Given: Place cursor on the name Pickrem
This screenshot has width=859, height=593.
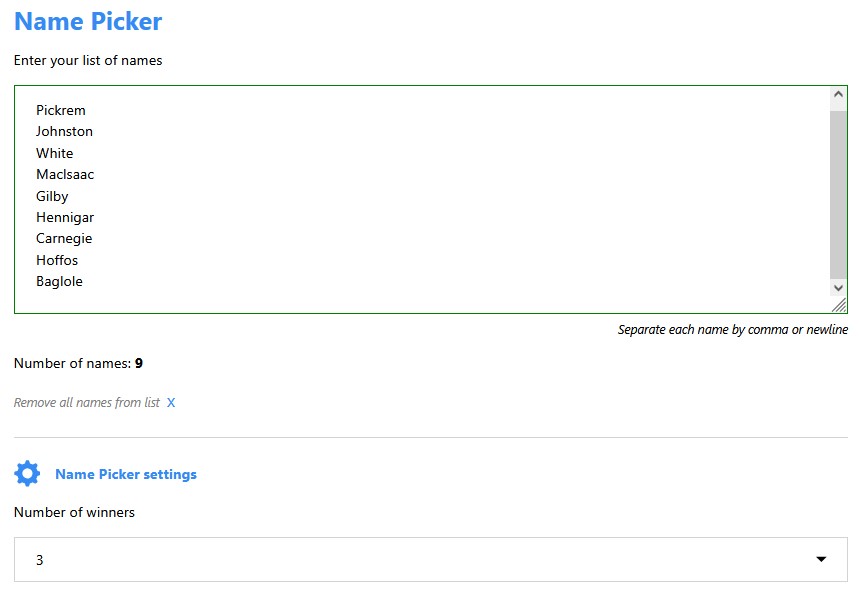Looking at the screenshot, I should pyautogui.click(x=61, y=110).
